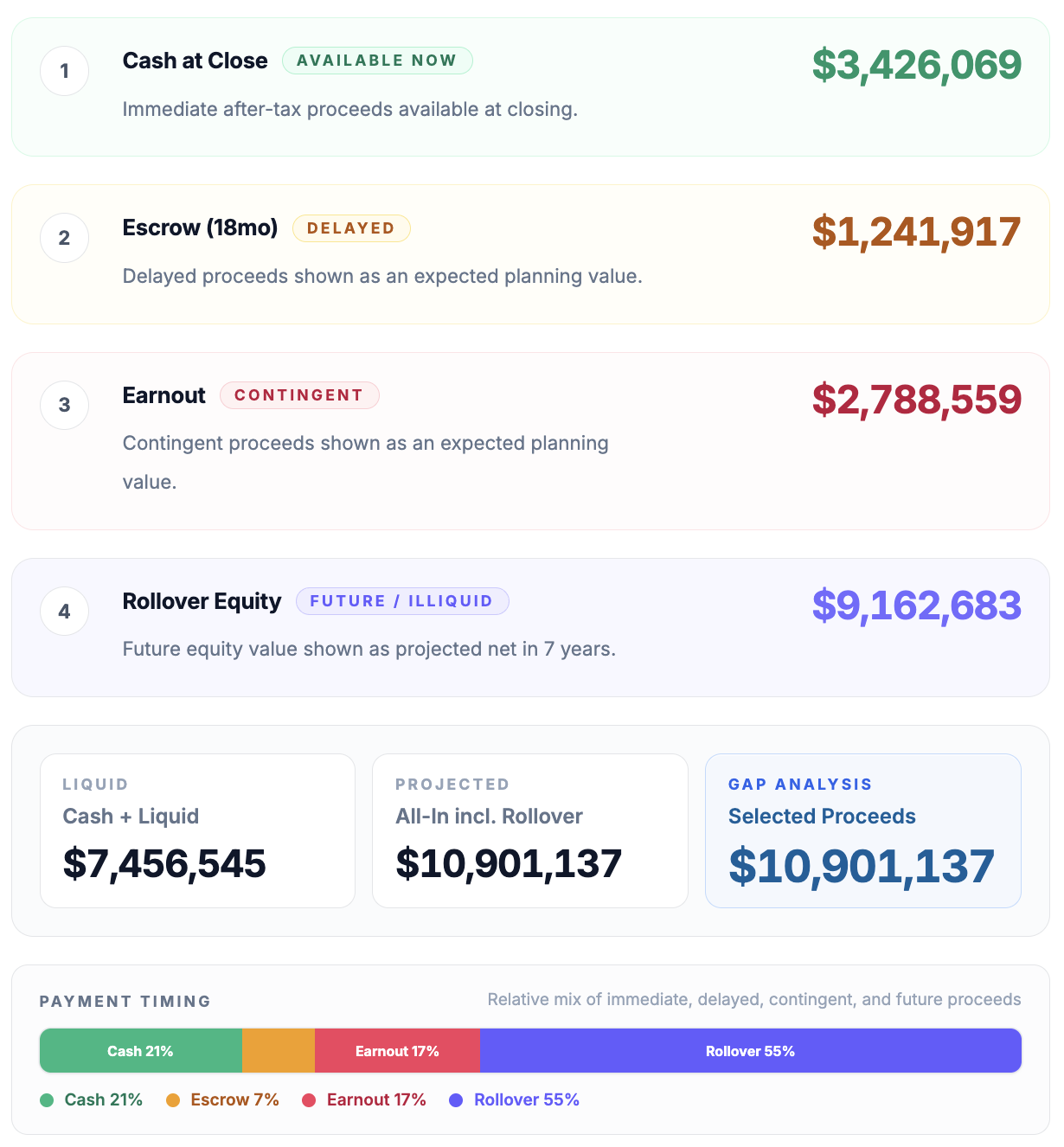Click the Rollover Equity heading
1064x1147 pixels.
202,601
